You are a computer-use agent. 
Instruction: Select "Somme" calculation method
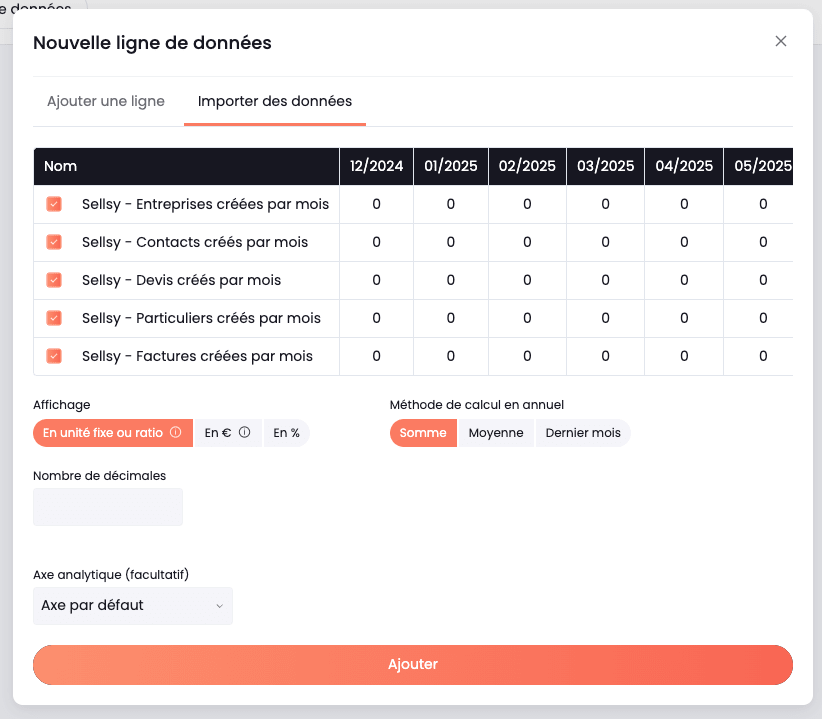pyautogui.click(x=423, y=432)
